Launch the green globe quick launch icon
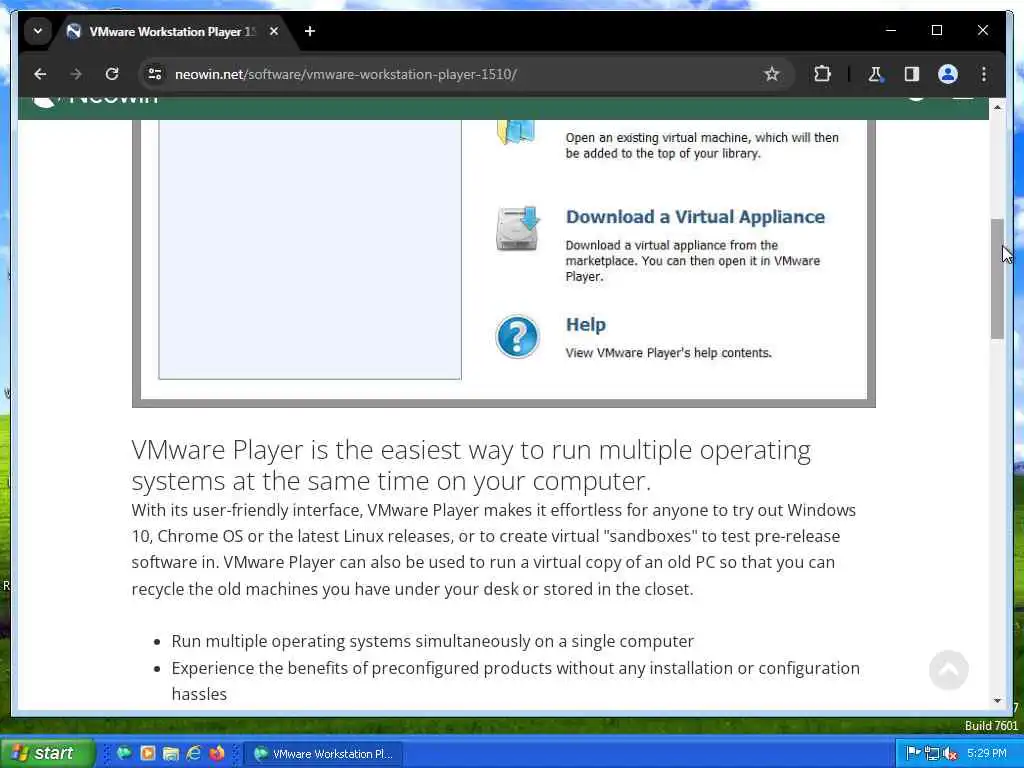The image size is (1024, 768). pyautogui.click(x=123, y=753)
